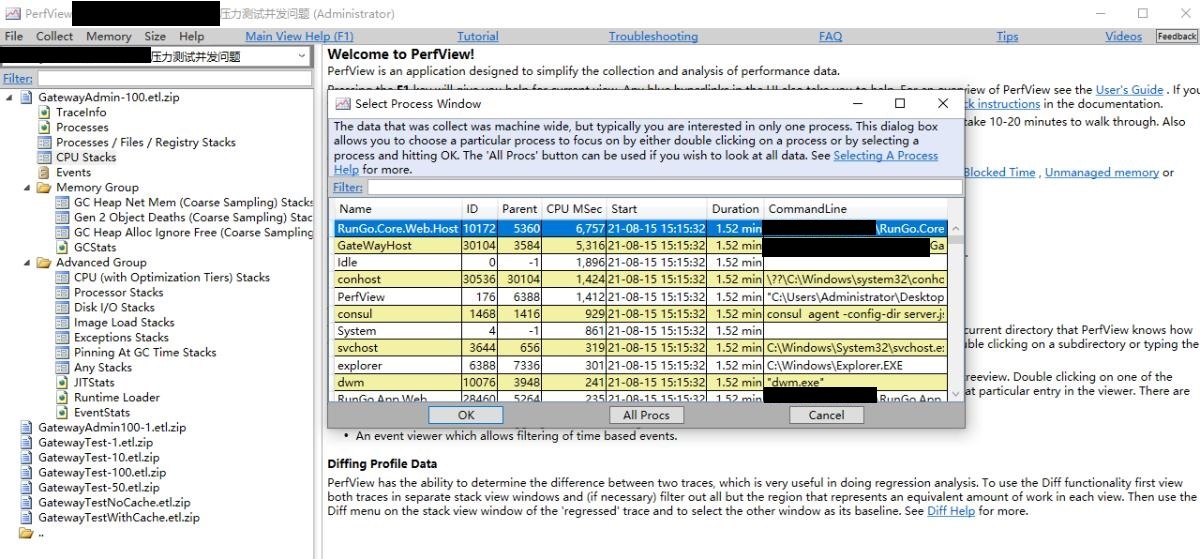
Task: Open the Collect menu
Action: tap(55, 36)
